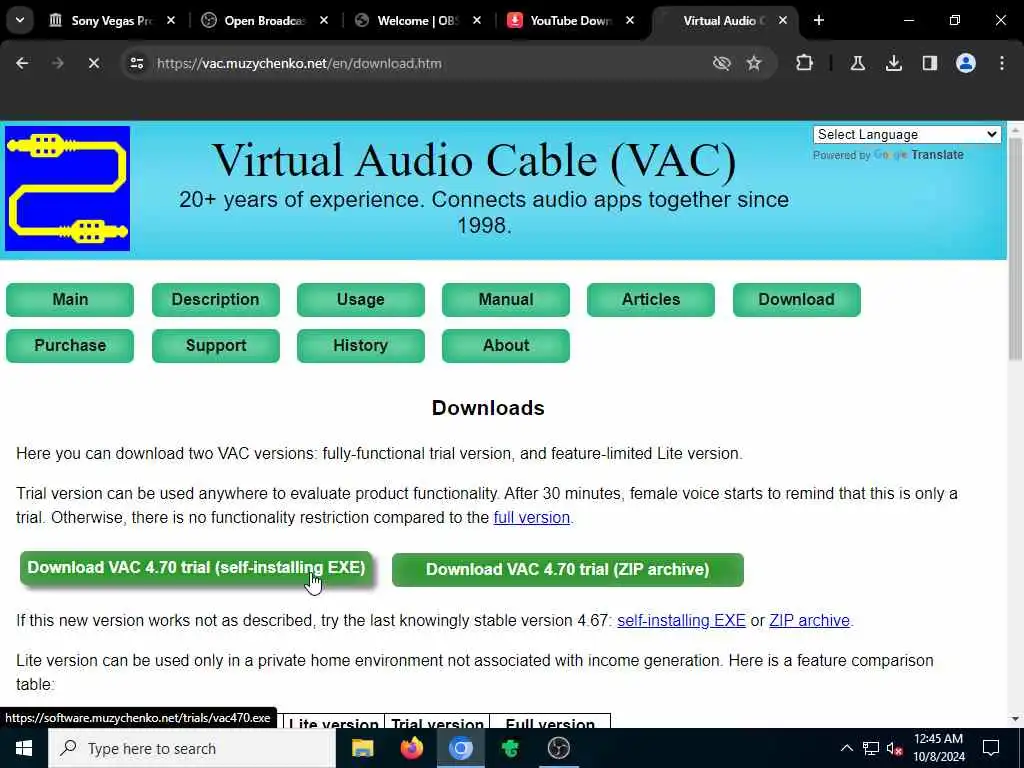Close the Virtual Audio Cable tab
This screenshot has height=768, width=1024.
tap(783, 21)
